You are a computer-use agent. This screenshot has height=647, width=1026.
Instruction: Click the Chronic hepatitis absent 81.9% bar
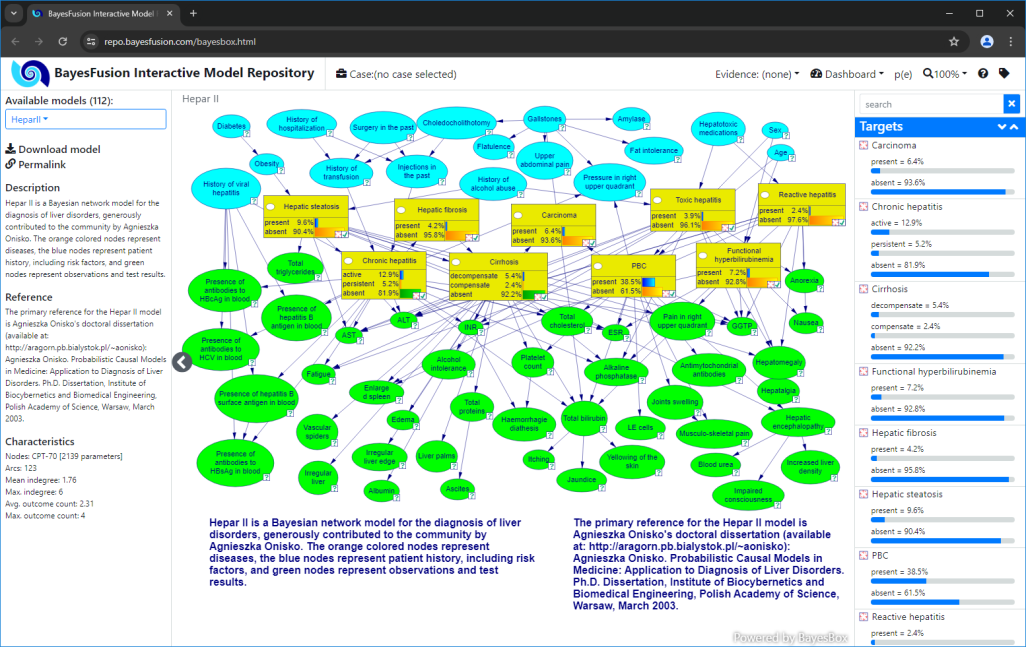tap(942, 275)
